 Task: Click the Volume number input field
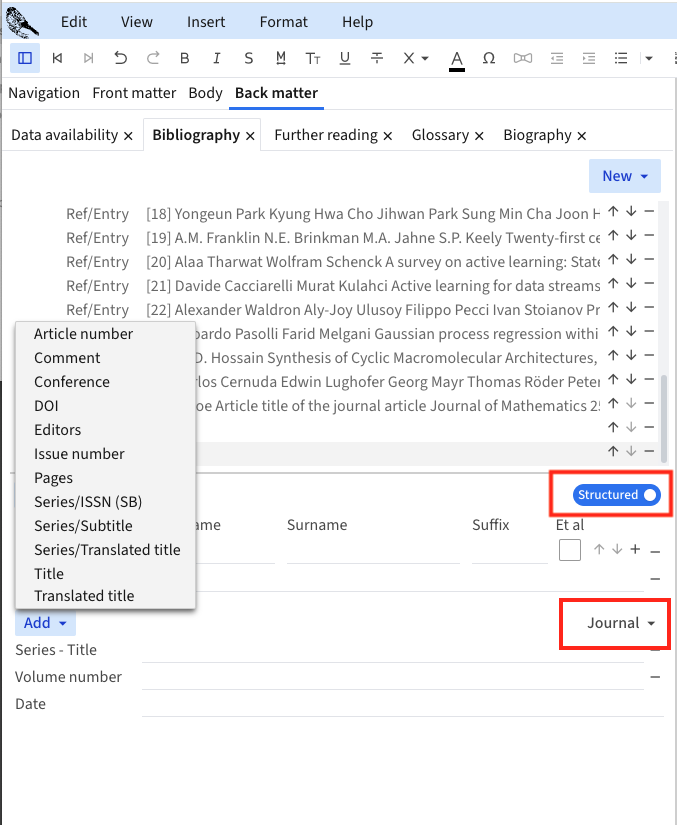pos(392,677)
